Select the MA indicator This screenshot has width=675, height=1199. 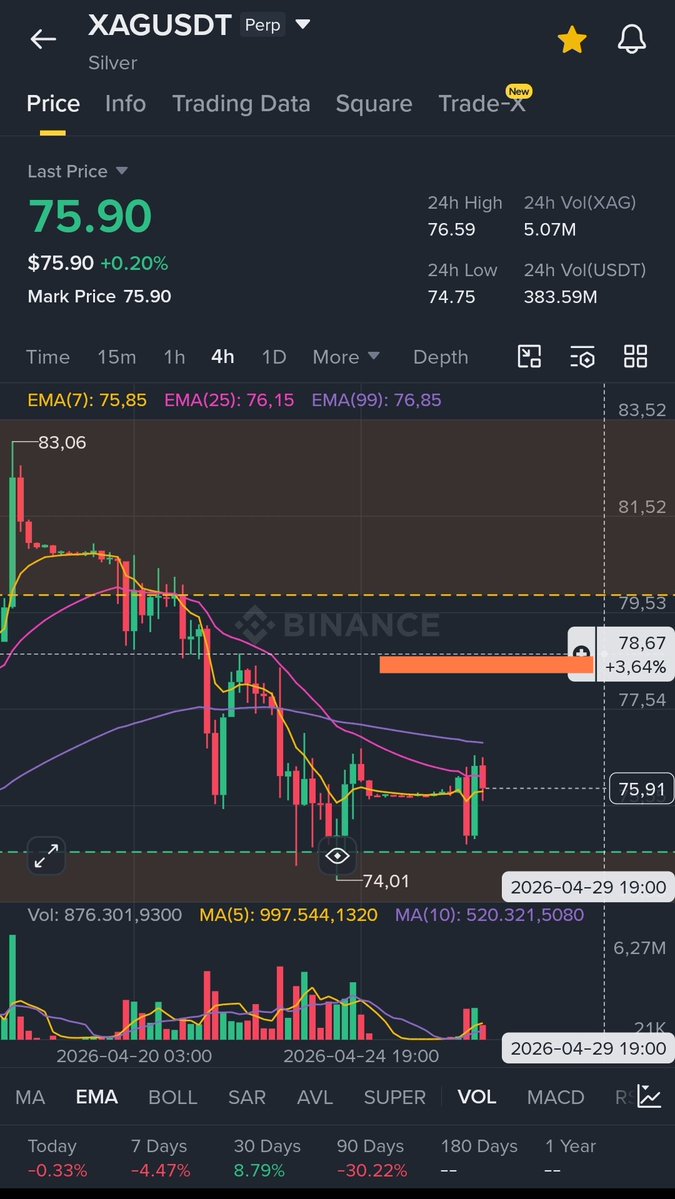(30, 1097)
